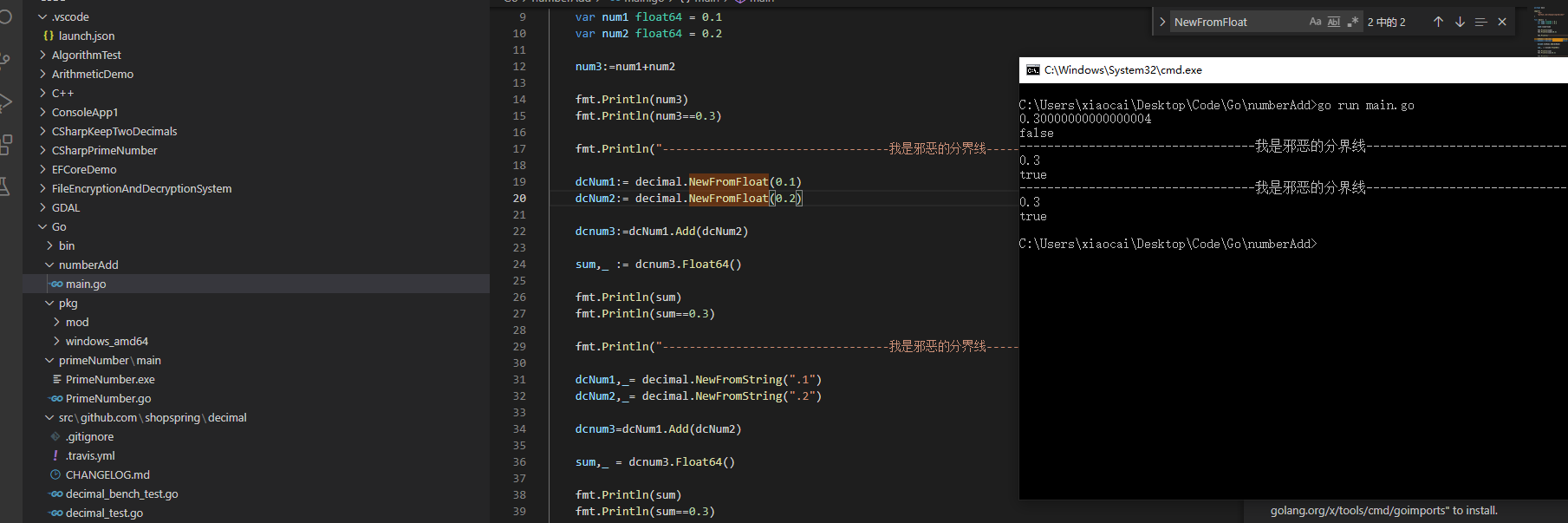Click Go icon beside decimal_test.go
The width and height of the screenshot is (1568, 523).
click(x=55, y=513)
